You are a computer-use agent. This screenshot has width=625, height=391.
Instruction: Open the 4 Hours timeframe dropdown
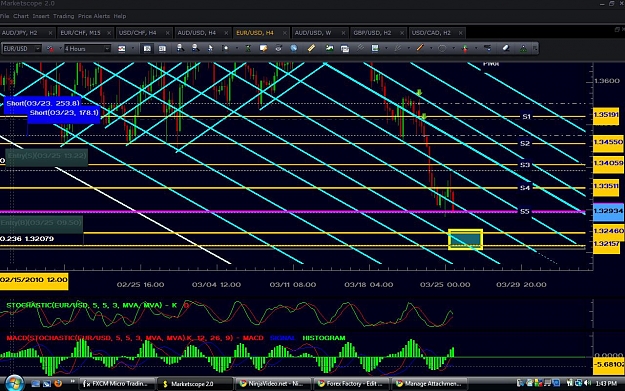(x=107, y=49)
